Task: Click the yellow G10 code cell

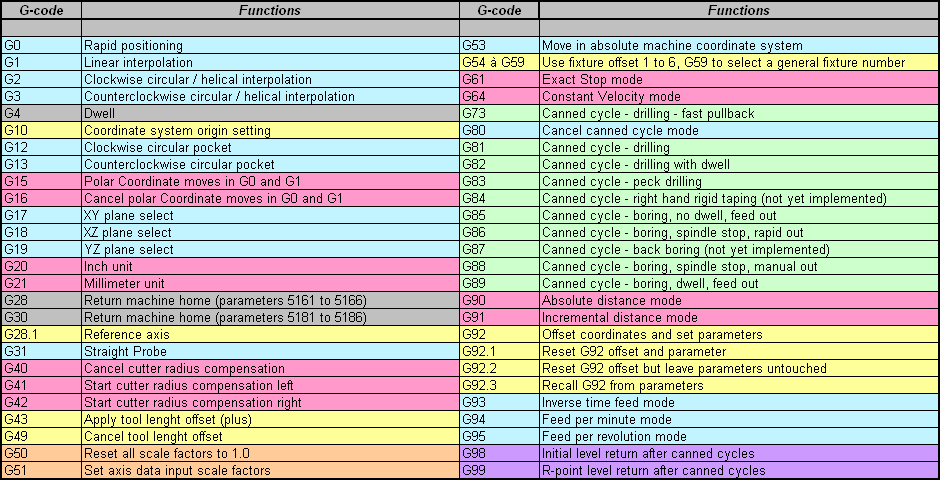Action: tap(41, 130)
